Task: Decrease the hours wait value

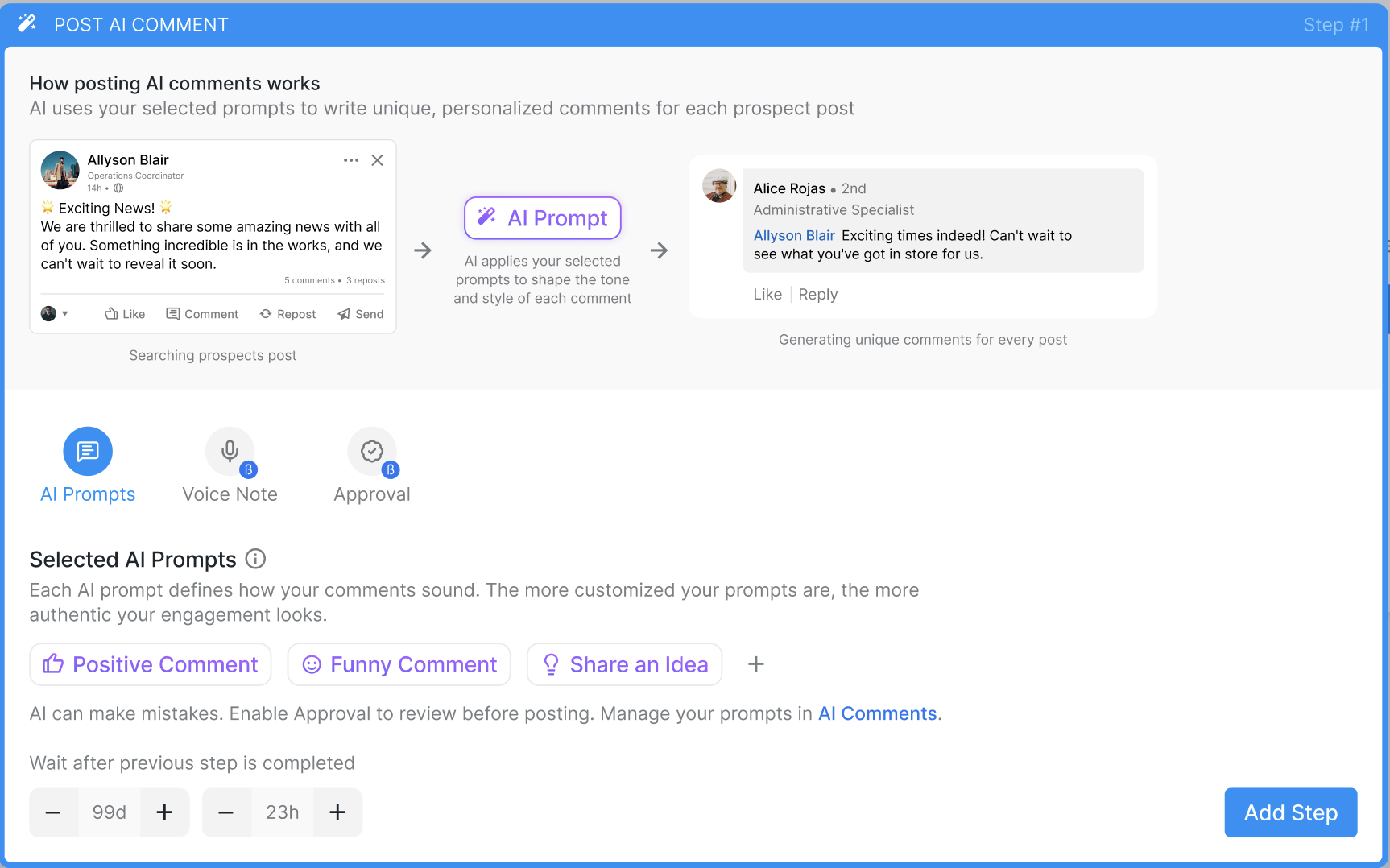Action: point(226,812)
